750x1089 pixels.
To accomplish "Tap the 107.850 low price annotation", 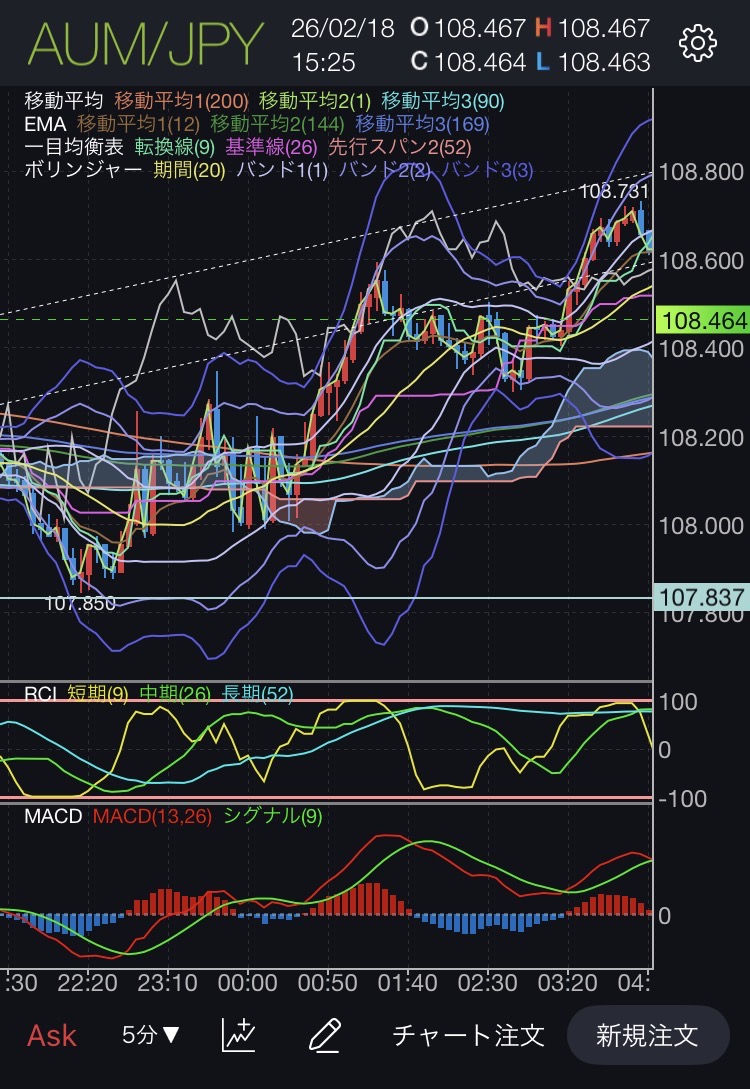I will [80, 604].
